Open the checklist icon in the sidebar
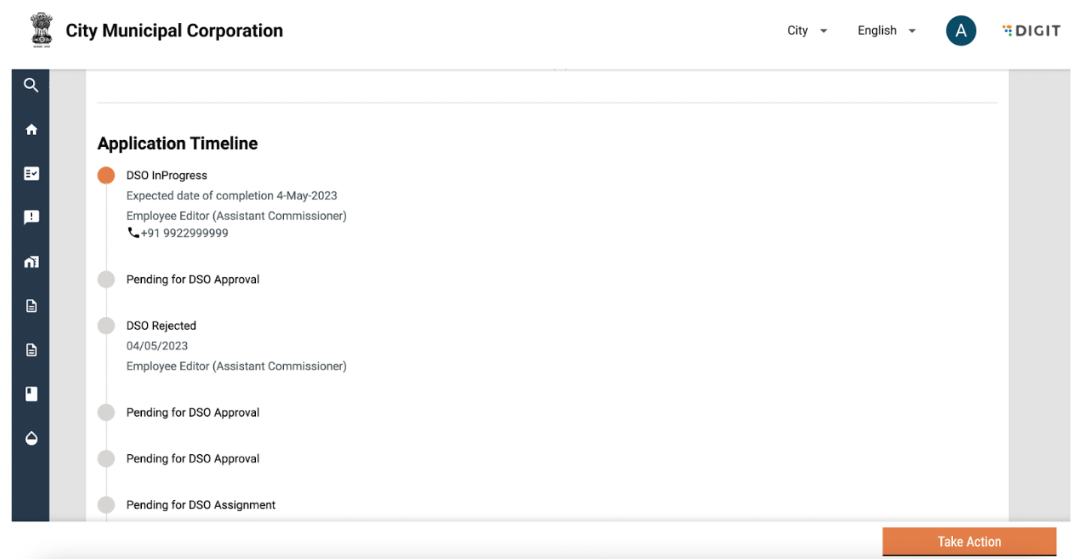 pyautogui.click(x=31, y=174)
